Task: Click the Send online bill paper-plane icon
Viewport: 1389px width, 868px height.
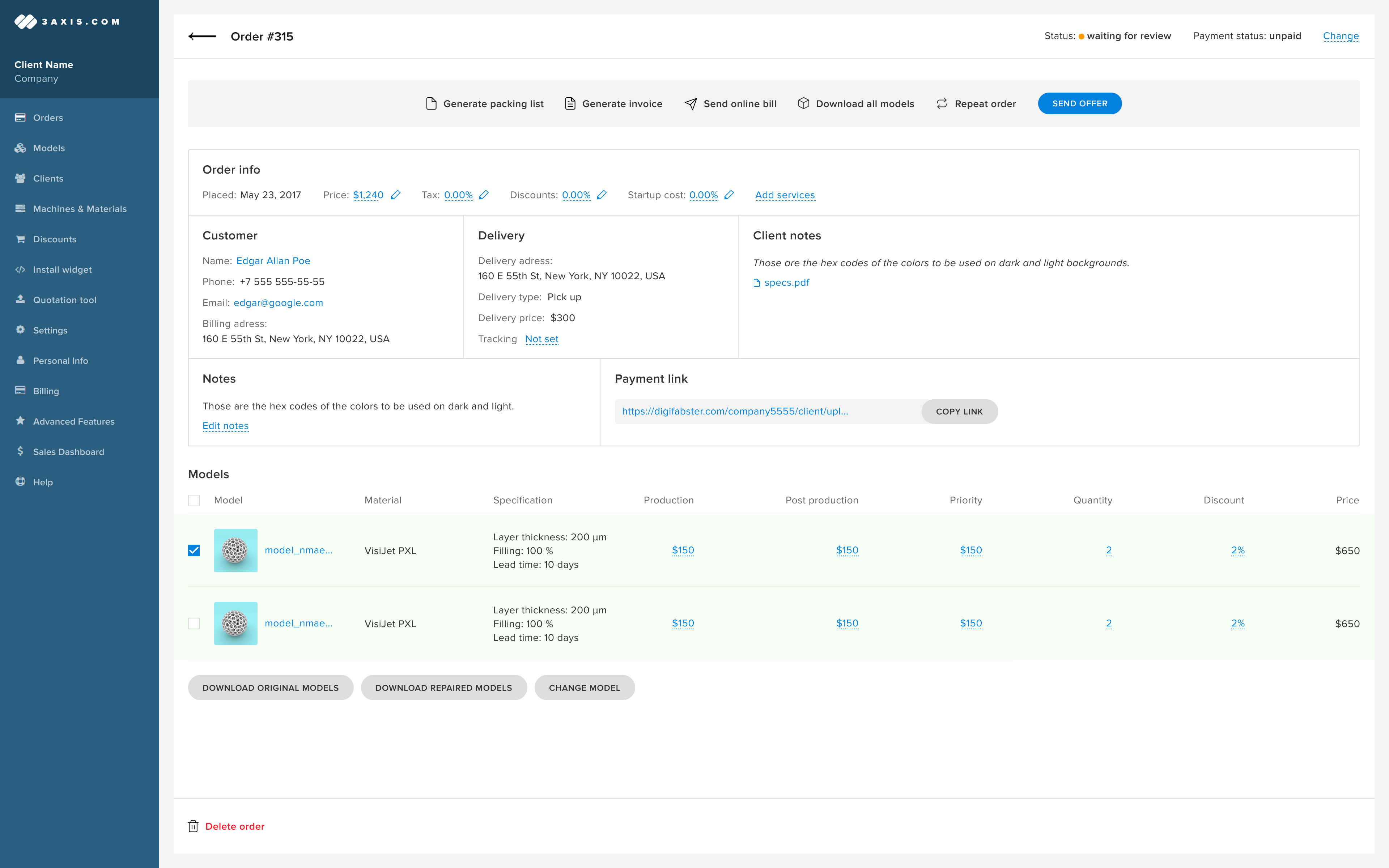Action: pyautogui.click(x=691, y=104)
